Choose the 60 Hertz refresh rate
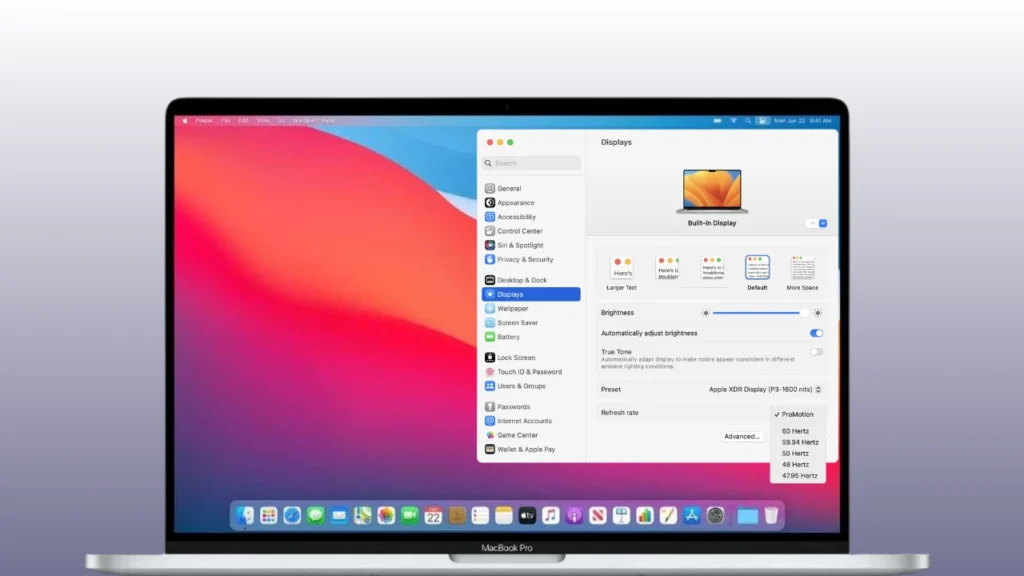Screen dimensions: 1024x576 click(795, 431)
